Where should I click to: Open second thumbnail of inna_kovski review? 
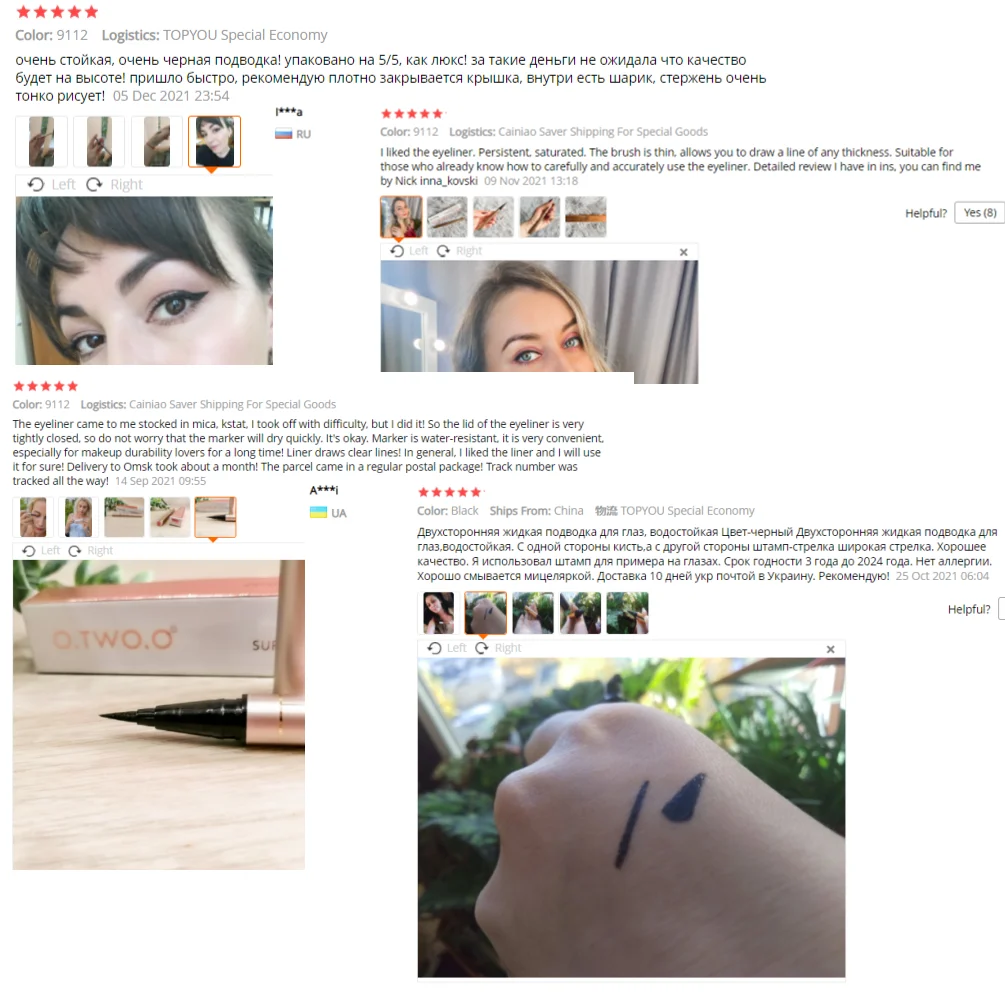(447, 217)
